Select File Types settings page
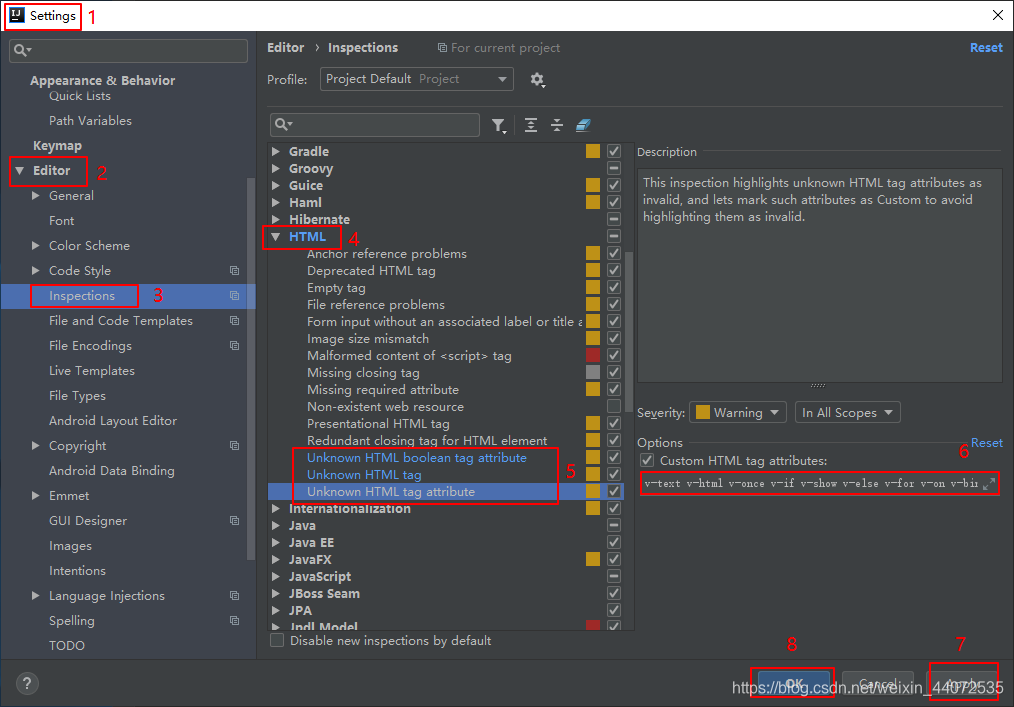The height and width of the screenshot is (707, 1014). [x=77, y=395]
